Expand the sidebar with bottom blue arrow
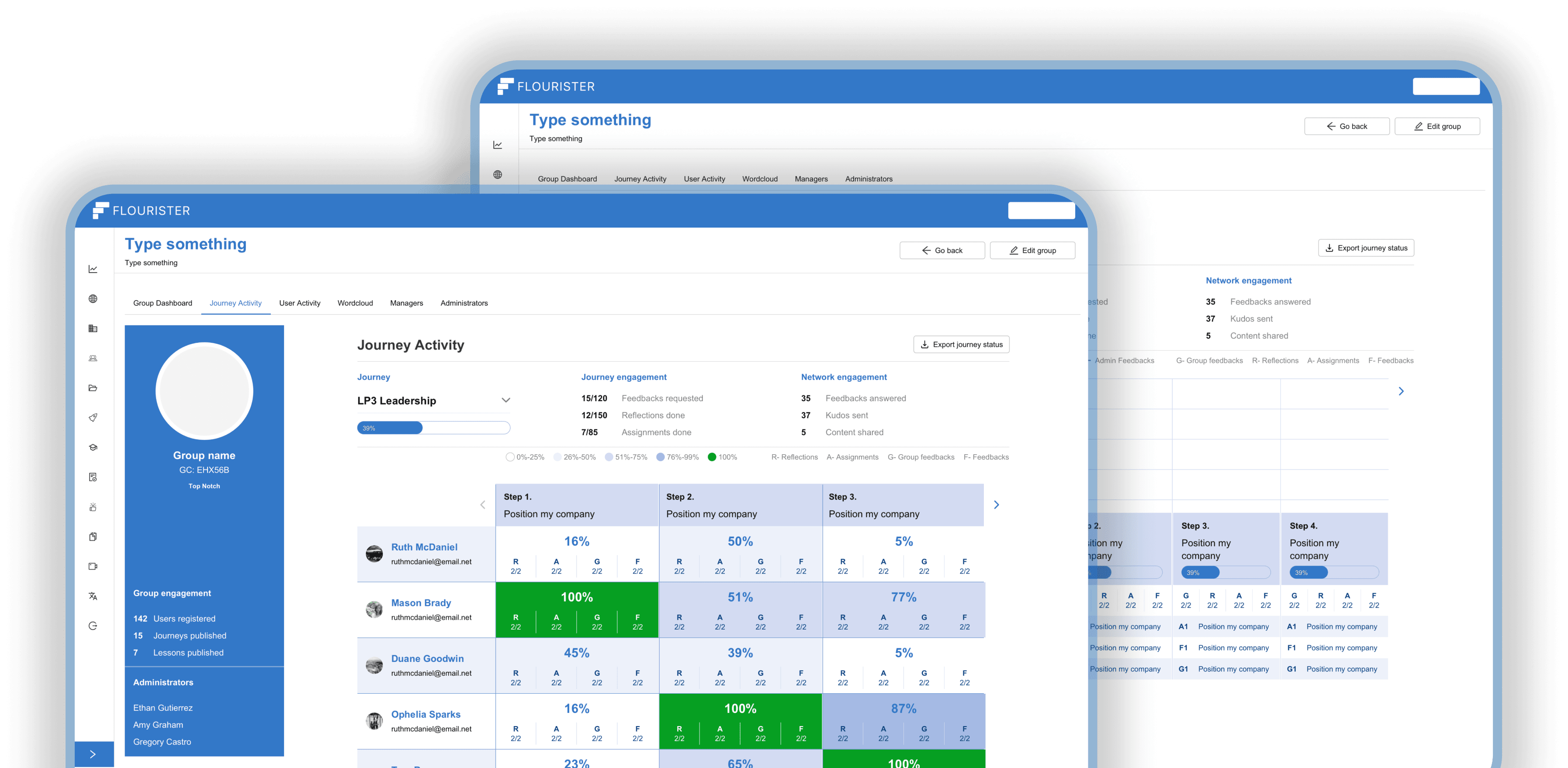 click(94, 754)
